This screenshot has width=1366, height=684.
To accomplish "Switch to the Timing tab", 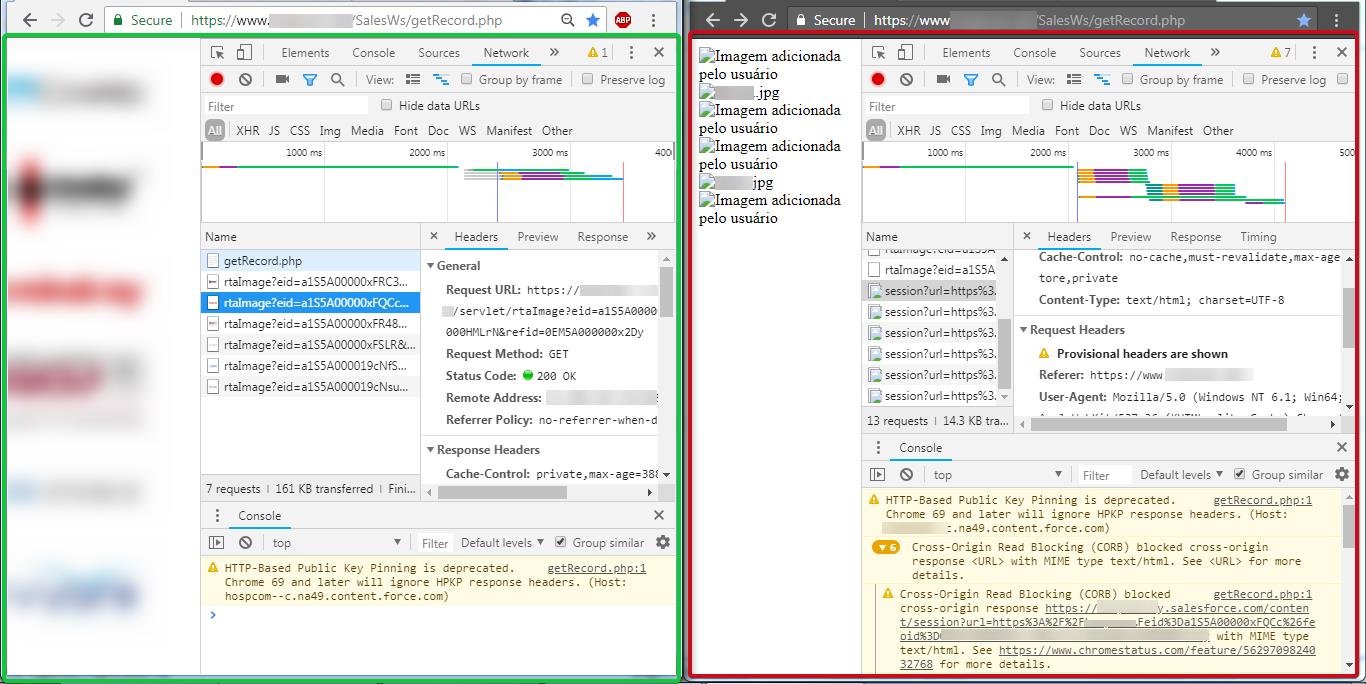I will coord(1258,237).
